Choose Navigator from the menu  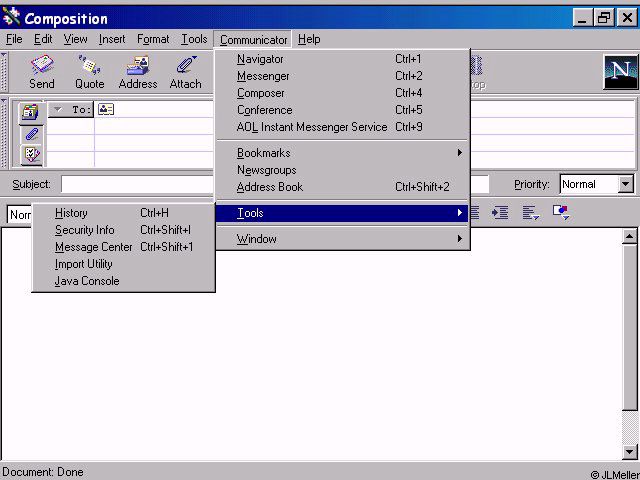tap(342, 59)
